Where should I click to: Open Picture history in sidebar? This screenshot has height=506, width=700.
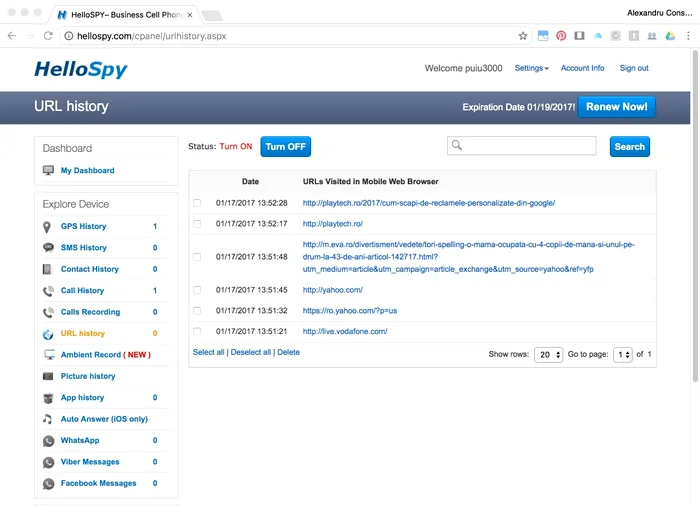88,376
